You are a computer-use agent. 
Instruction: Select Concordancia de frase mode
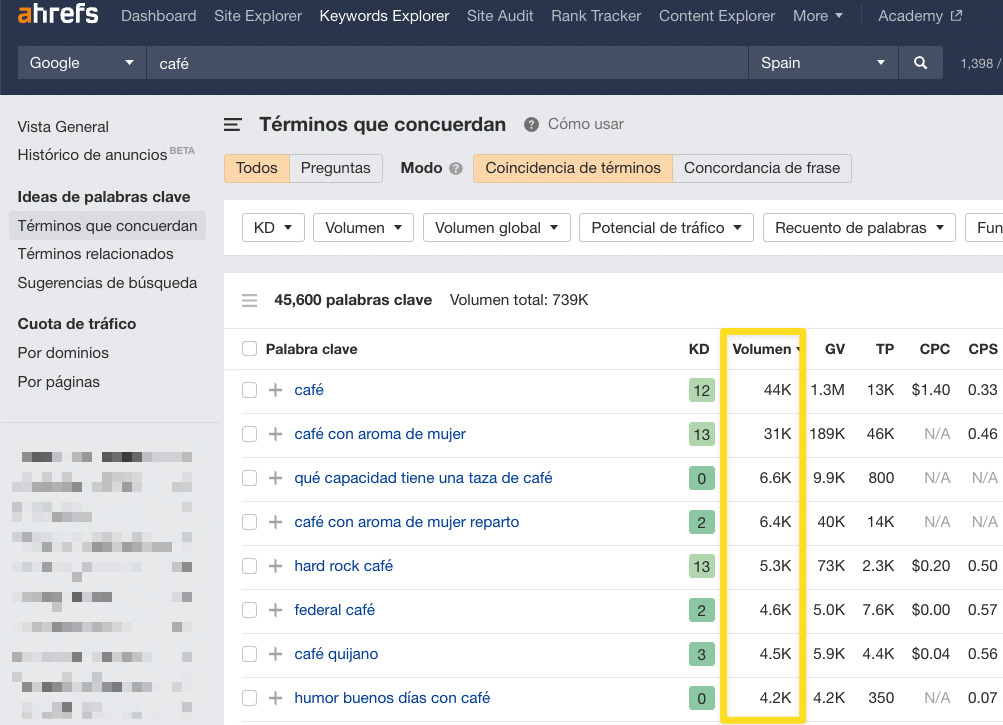tap(762, 168)
